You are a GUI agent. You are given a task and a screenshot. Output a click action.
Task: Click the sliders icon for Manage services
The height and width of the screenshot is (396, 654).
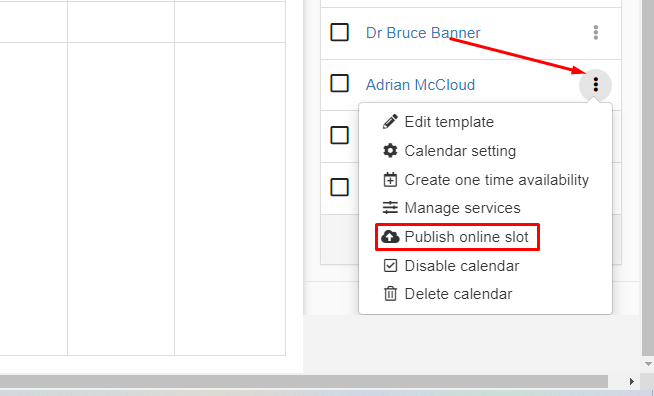point(390,208)
